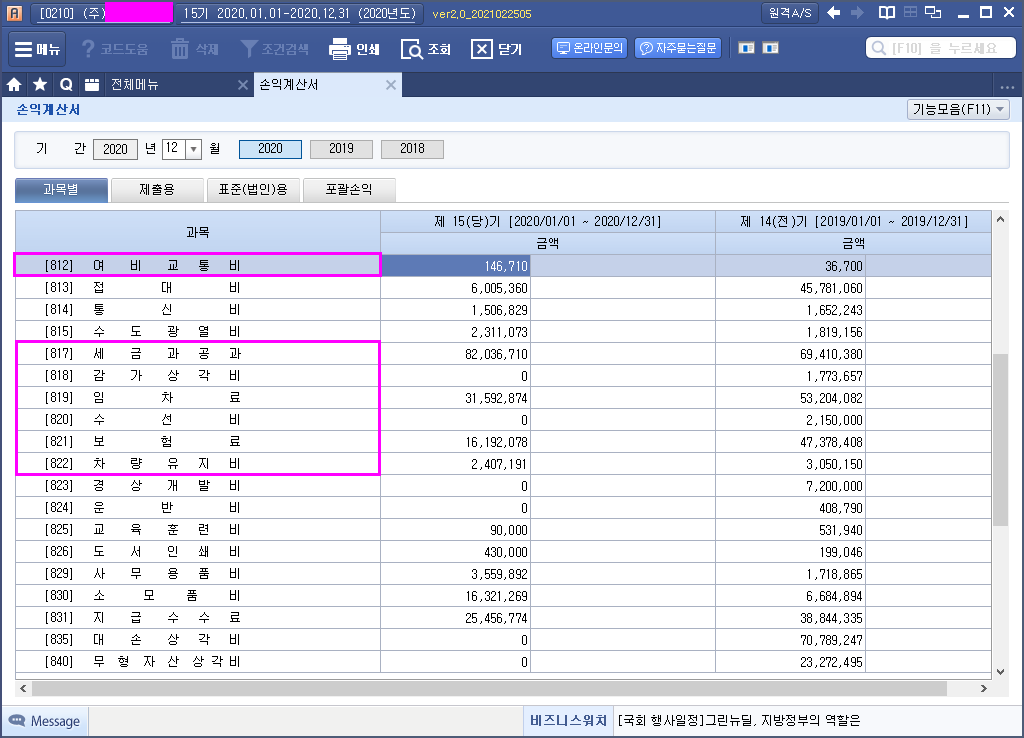Screen dimensions: 1024x738
Task: Click amount 82,036,710 cell
Action: 455,354
